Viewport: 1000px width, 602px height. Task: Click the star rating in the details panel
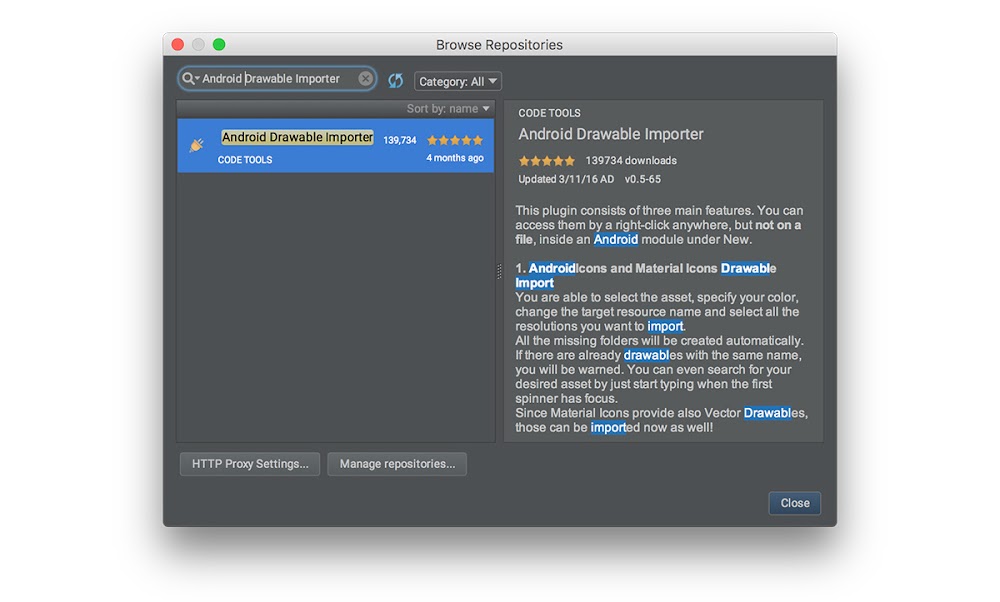click(x=547, y=161)
